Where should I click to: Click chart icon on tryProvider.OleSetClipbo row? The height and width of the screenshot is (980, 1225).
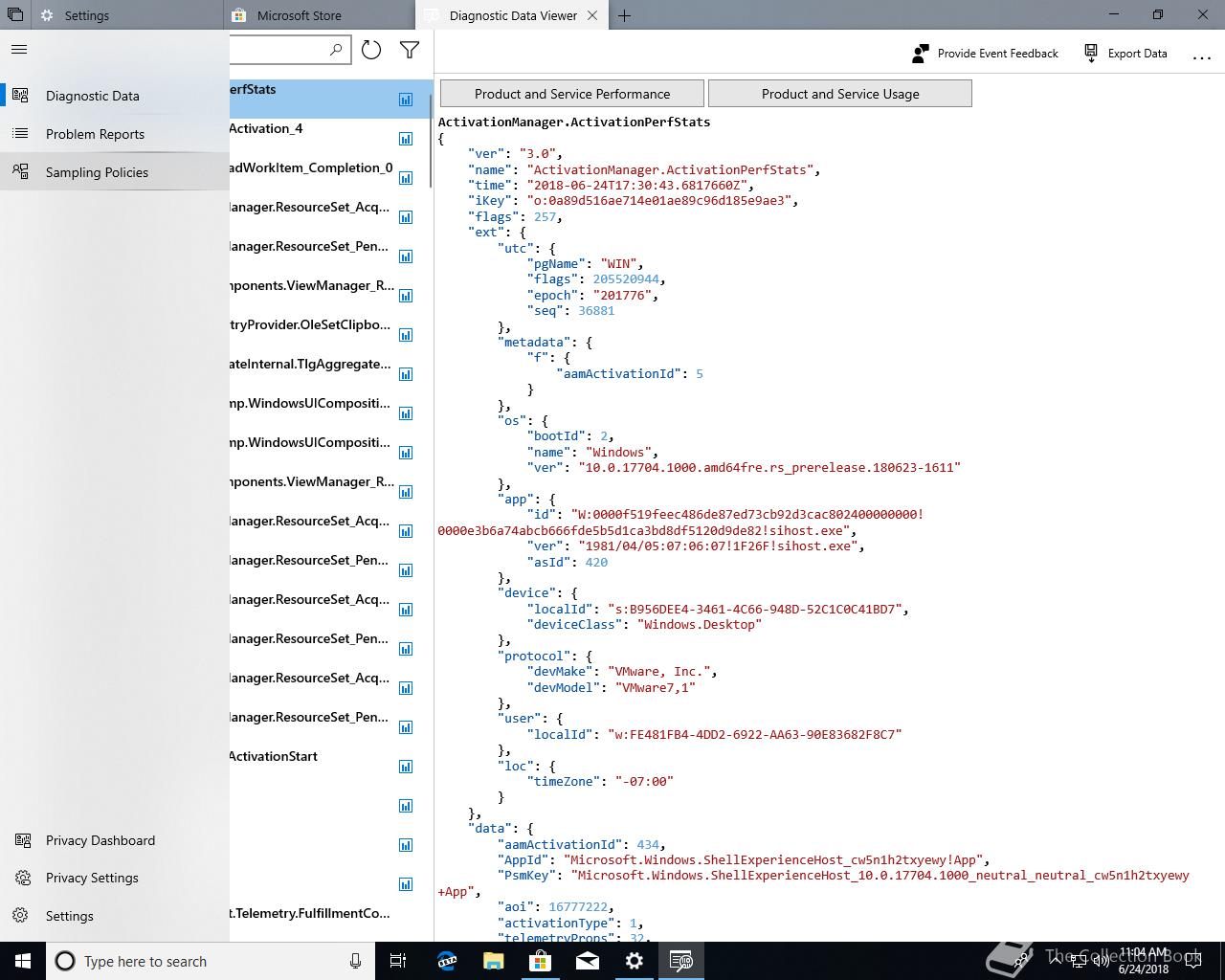point(406,335)
